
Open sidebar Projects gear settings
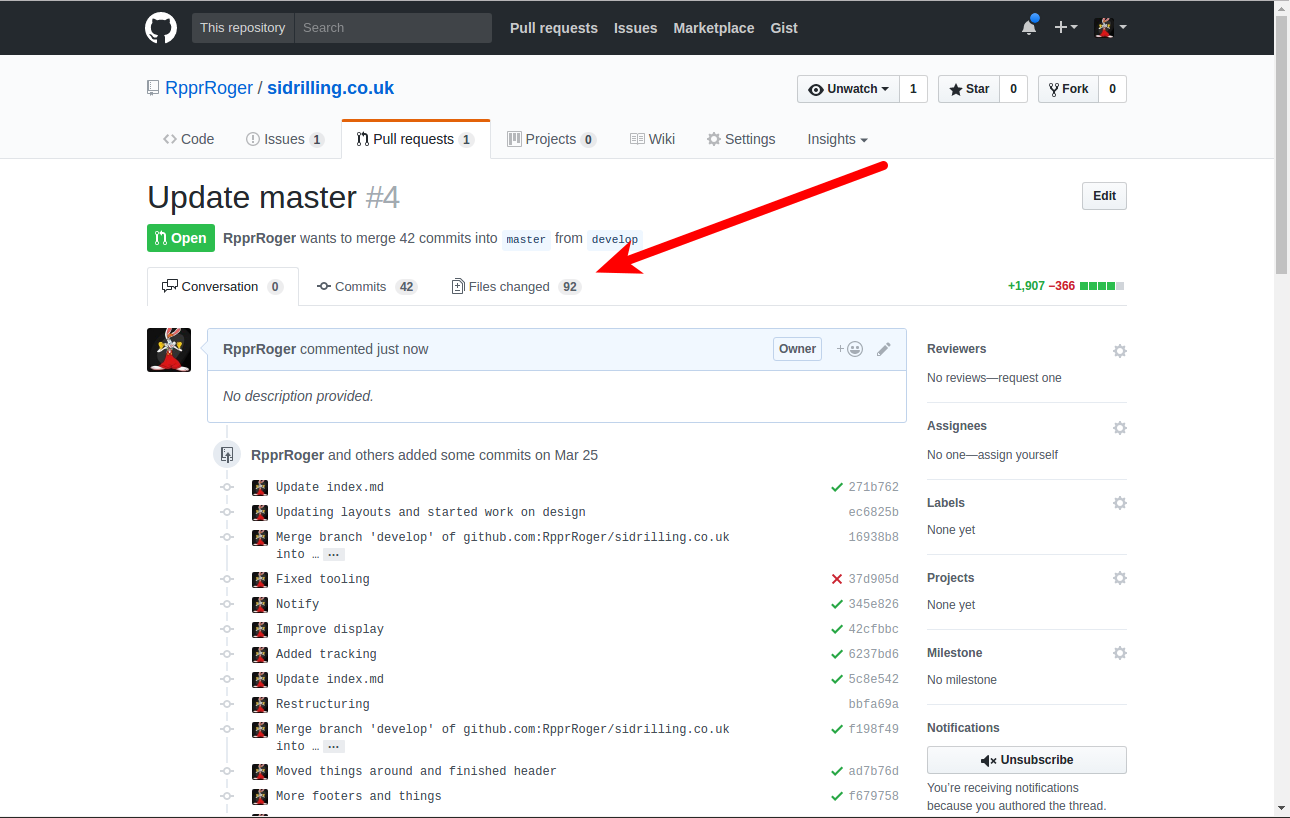(1120, 578)
